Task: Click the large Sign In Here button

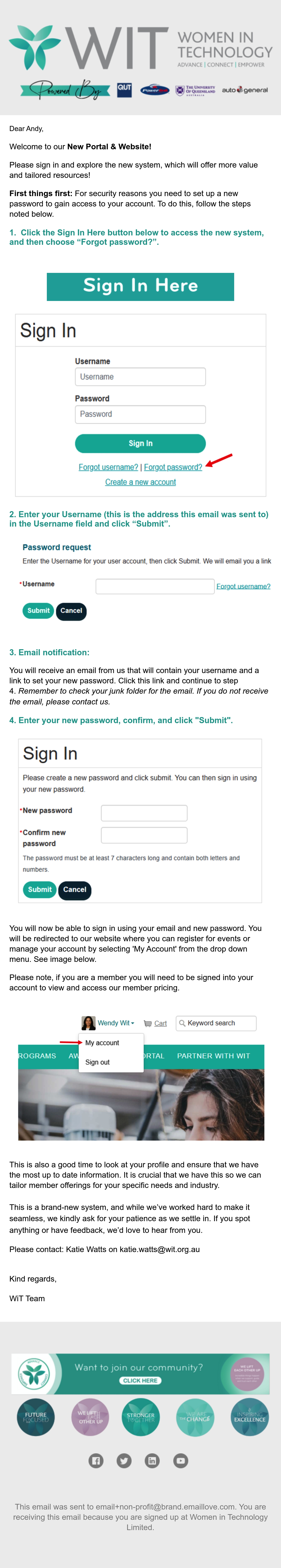Action: click(140, 287)
